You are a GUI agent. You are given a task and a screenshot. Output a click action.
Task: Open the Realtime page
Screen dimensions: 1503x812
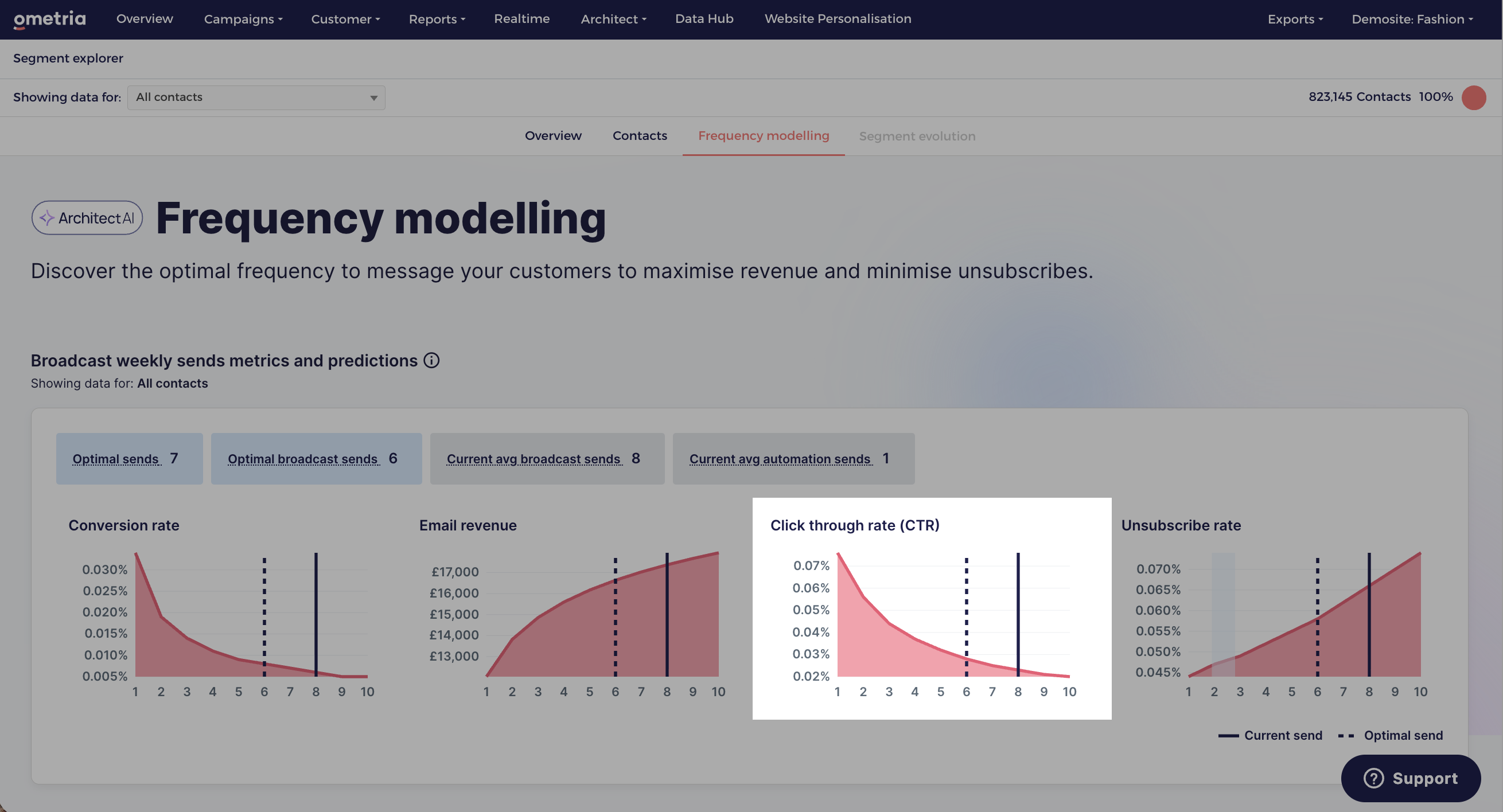(521, 19)
